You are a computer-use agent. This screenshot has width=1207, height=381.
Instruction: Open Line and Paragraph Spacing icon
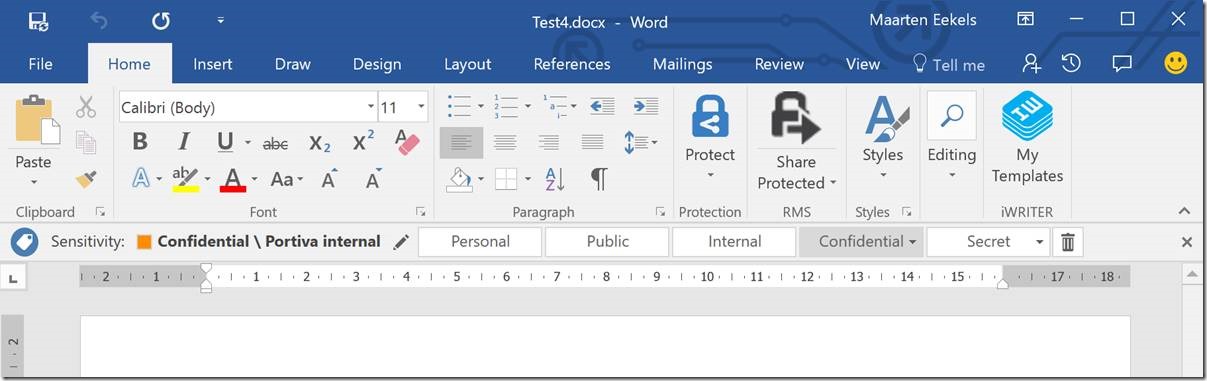(636, 142)
